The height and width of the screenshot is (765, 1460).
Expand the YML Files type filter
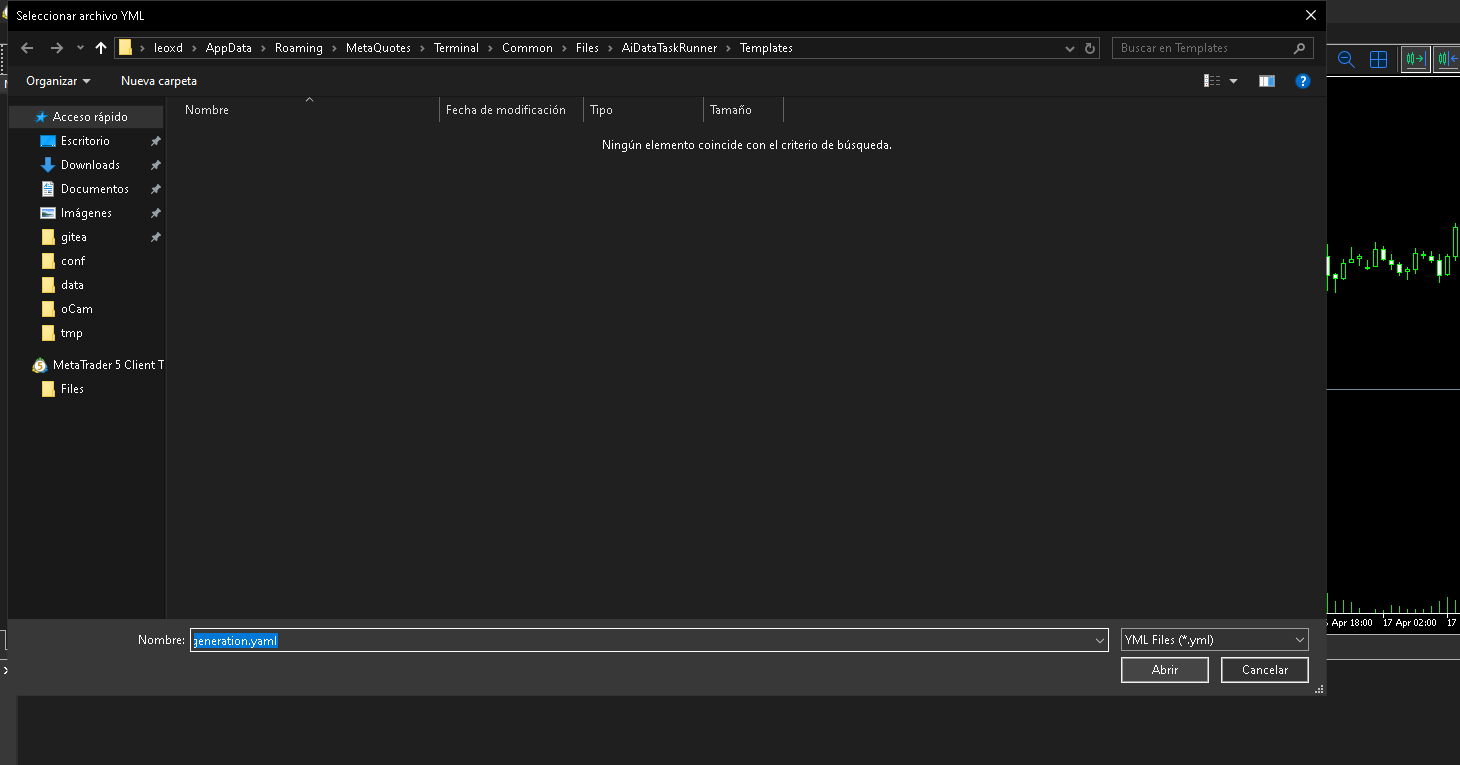1214,640
